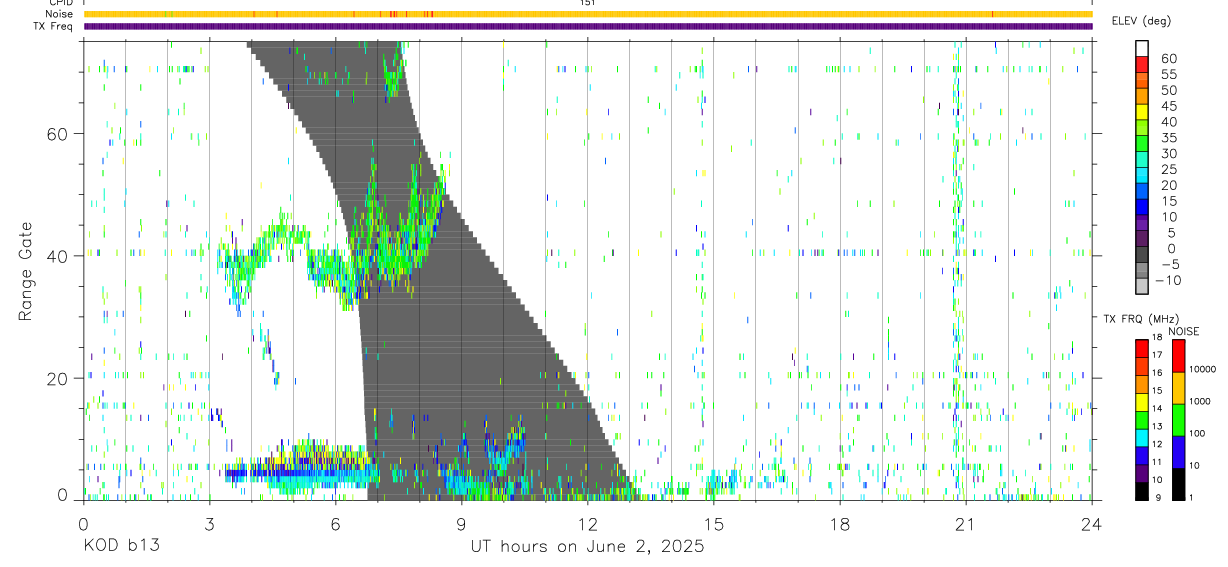
Task: Click the x-axis tick label '12'
Action: 587,522
